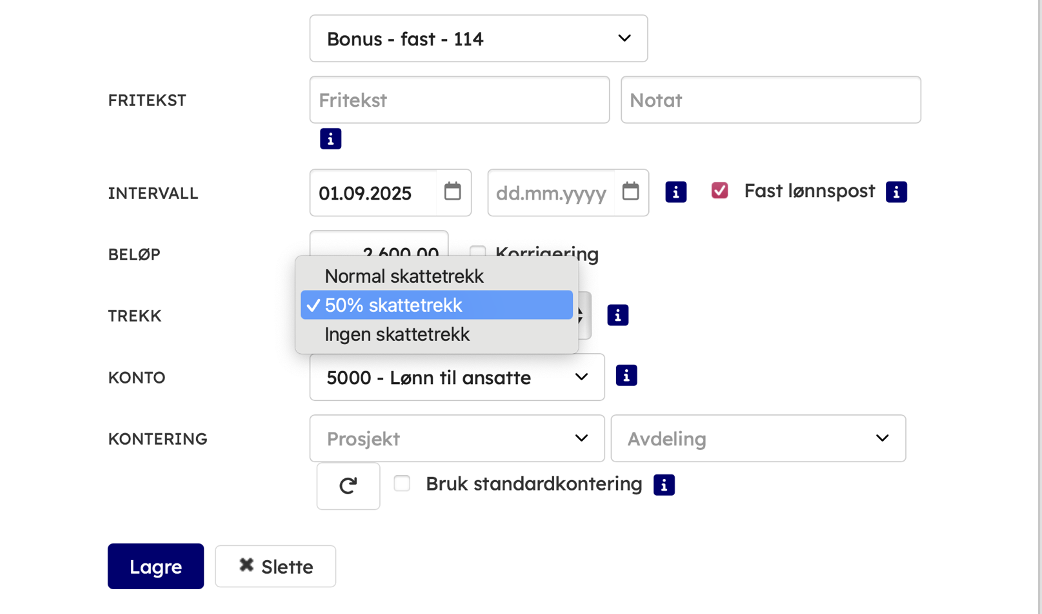Click the info icon in Trekk row
Image resolution: width=1042 pixels, height=614 pixels.
(x=618, y=315)
